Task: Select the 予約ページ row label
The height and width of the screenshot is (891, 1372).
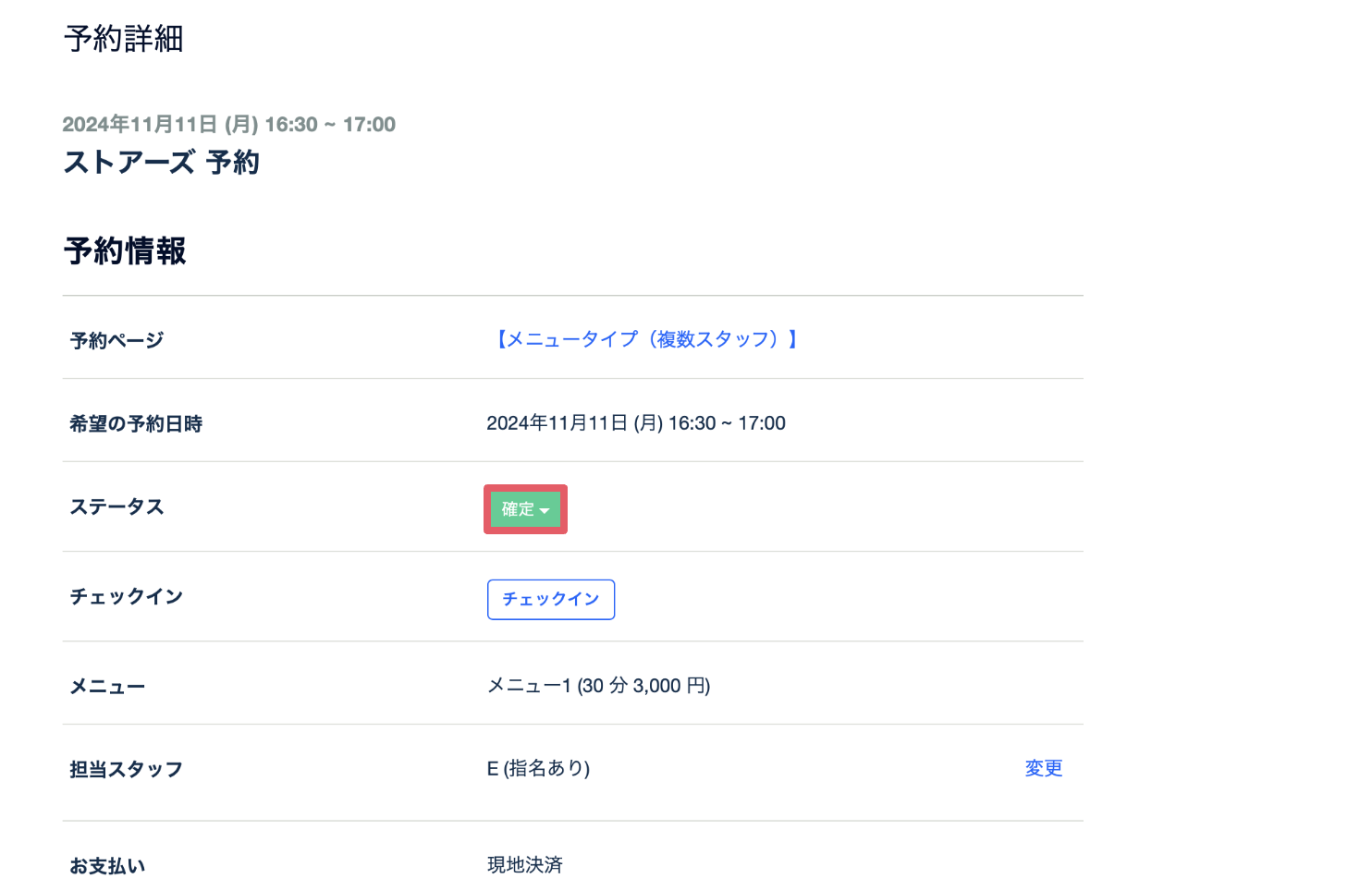Action: click(x=116, y=340)
